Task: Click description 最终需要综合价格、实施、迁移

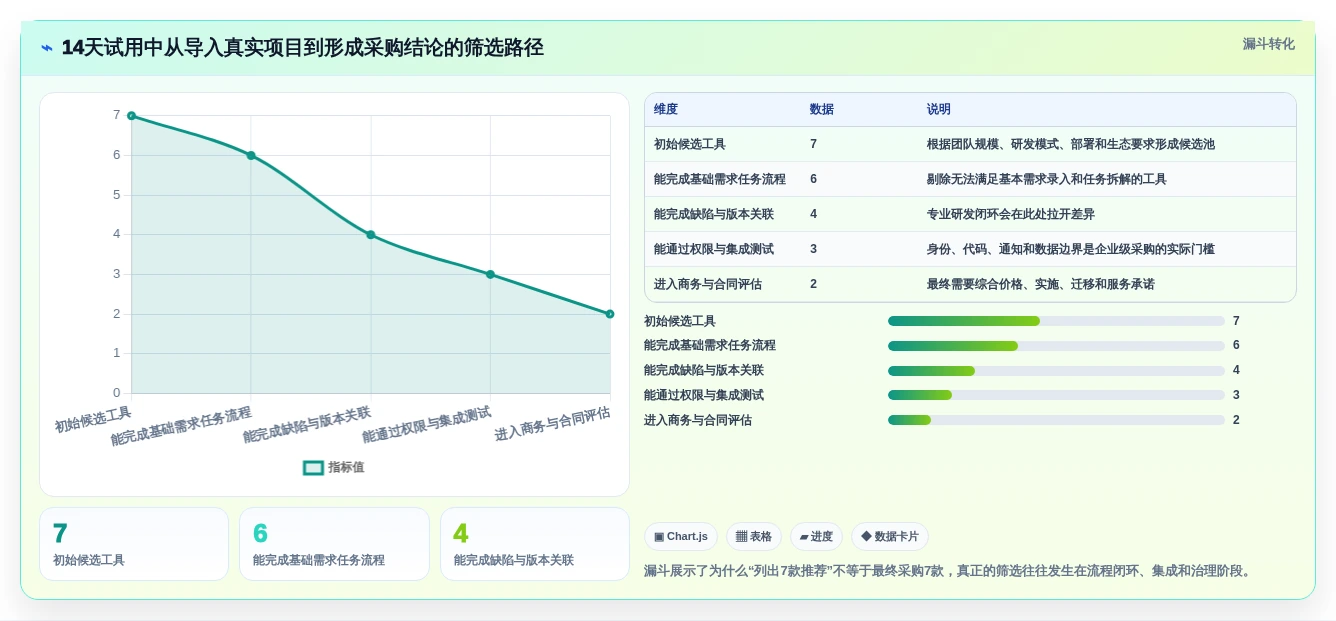Action: pyautogui.click(x=1041, y=284)
